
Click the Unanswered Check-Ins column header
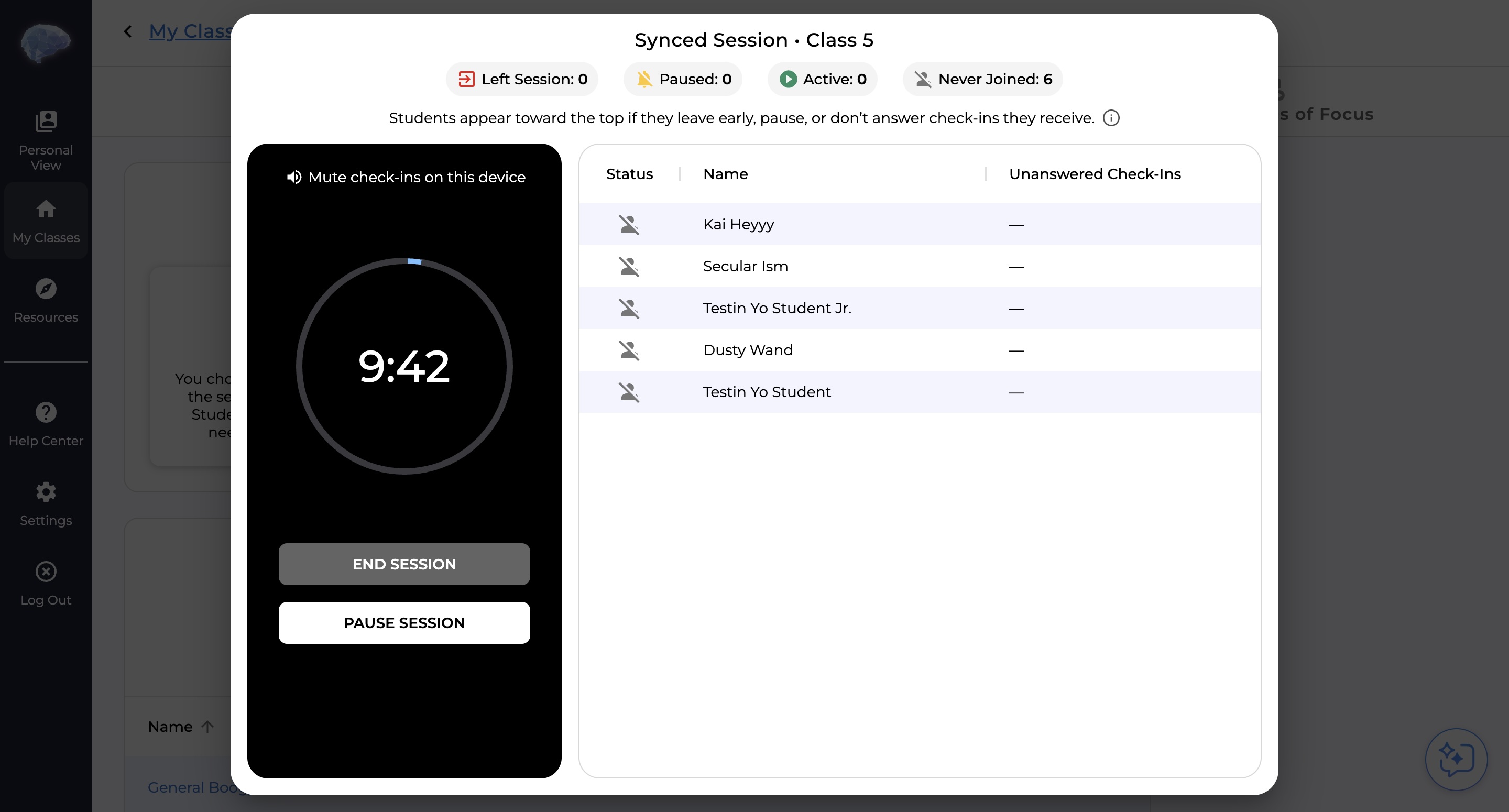[1095, 174]
